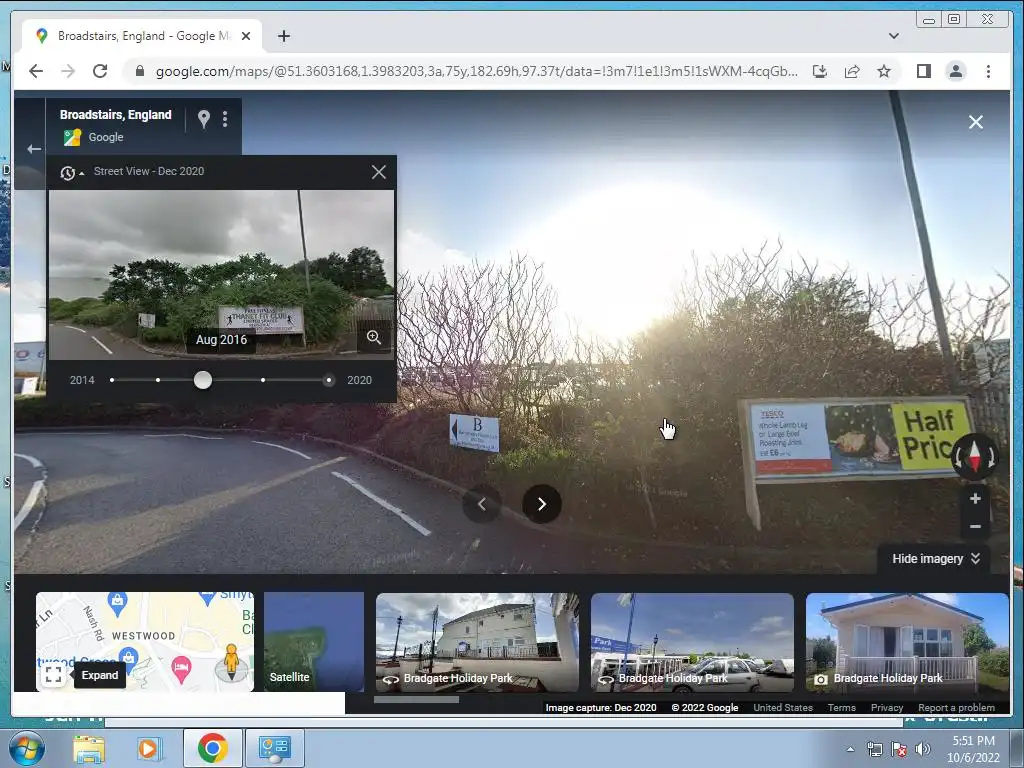The image size is (1024, 768).
Task: Open the tab search chevron
Action: 893,36
